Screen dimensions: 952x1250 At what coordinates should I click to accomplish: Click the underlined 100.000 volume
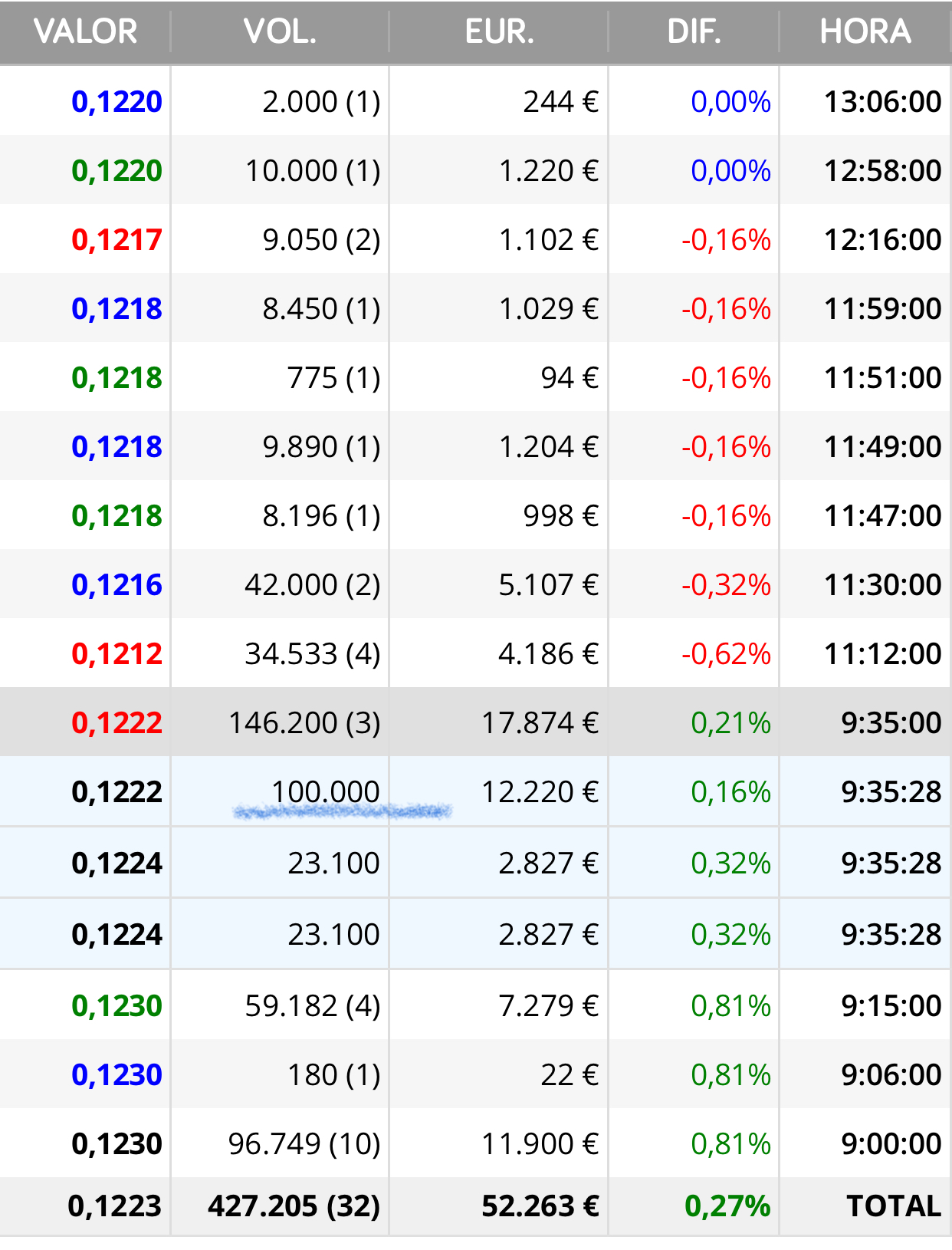coord(326,792)
